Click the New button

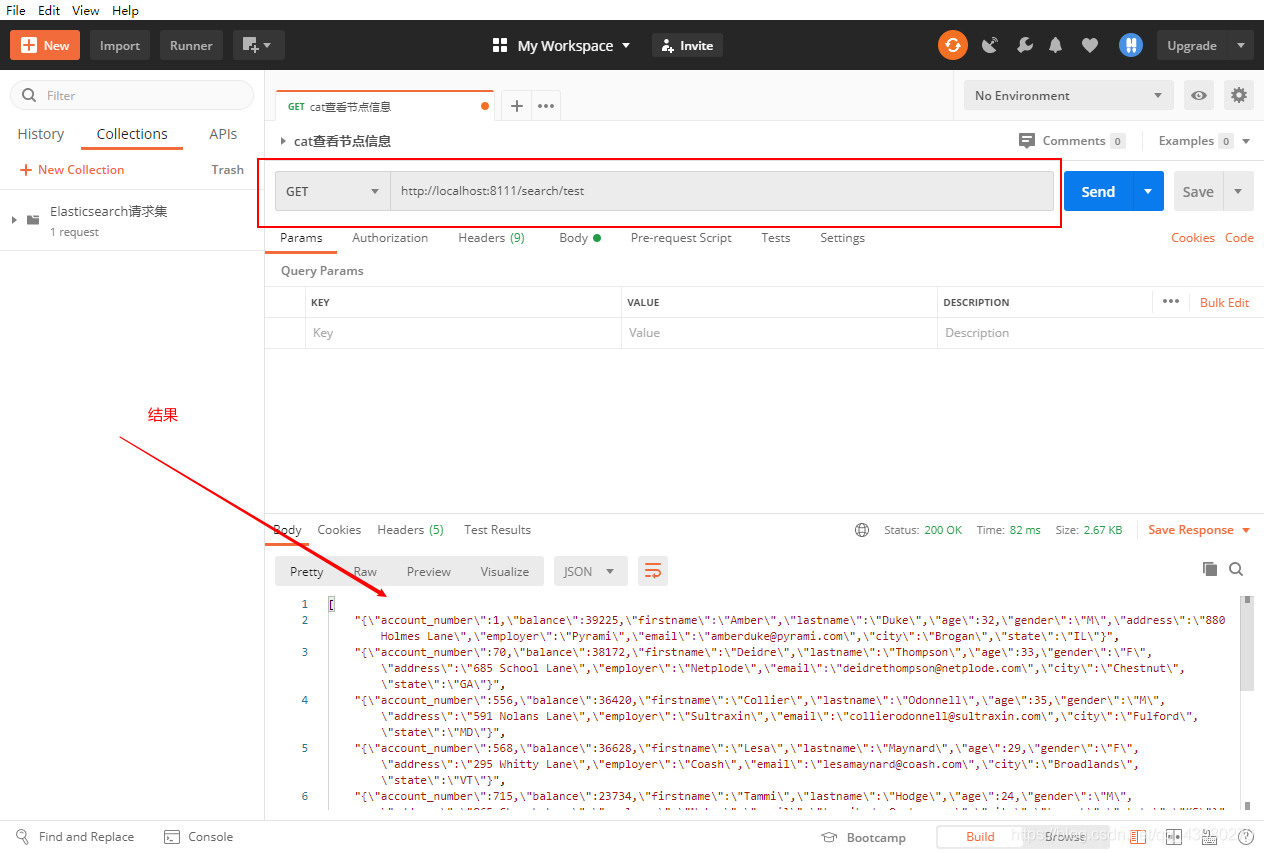(x=45, y=45)
